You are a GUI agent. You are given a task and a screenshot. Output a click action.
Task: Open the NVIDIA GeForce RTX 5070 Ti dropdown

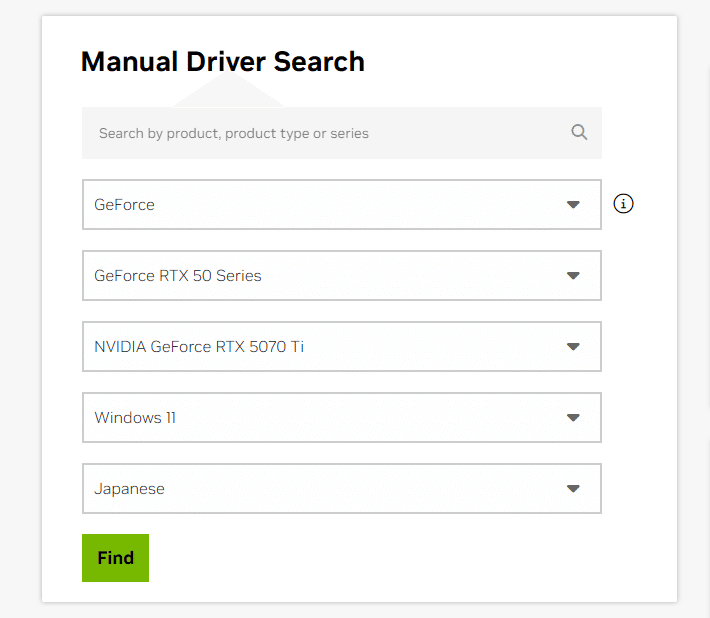click(x=341, y=347)
